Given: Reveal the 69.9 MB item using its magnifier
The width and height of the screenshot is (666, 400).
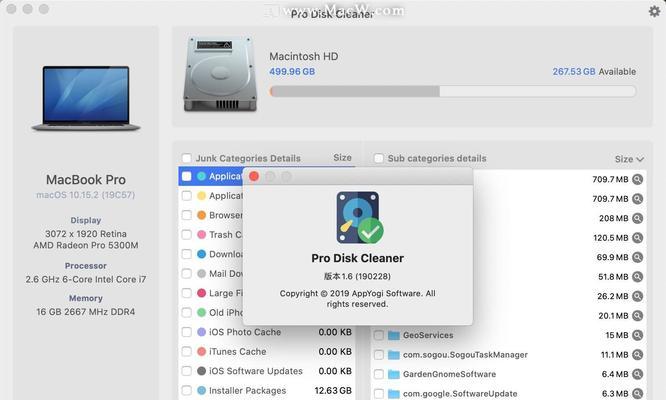Looking at the screenshot, I should [637, 257].
